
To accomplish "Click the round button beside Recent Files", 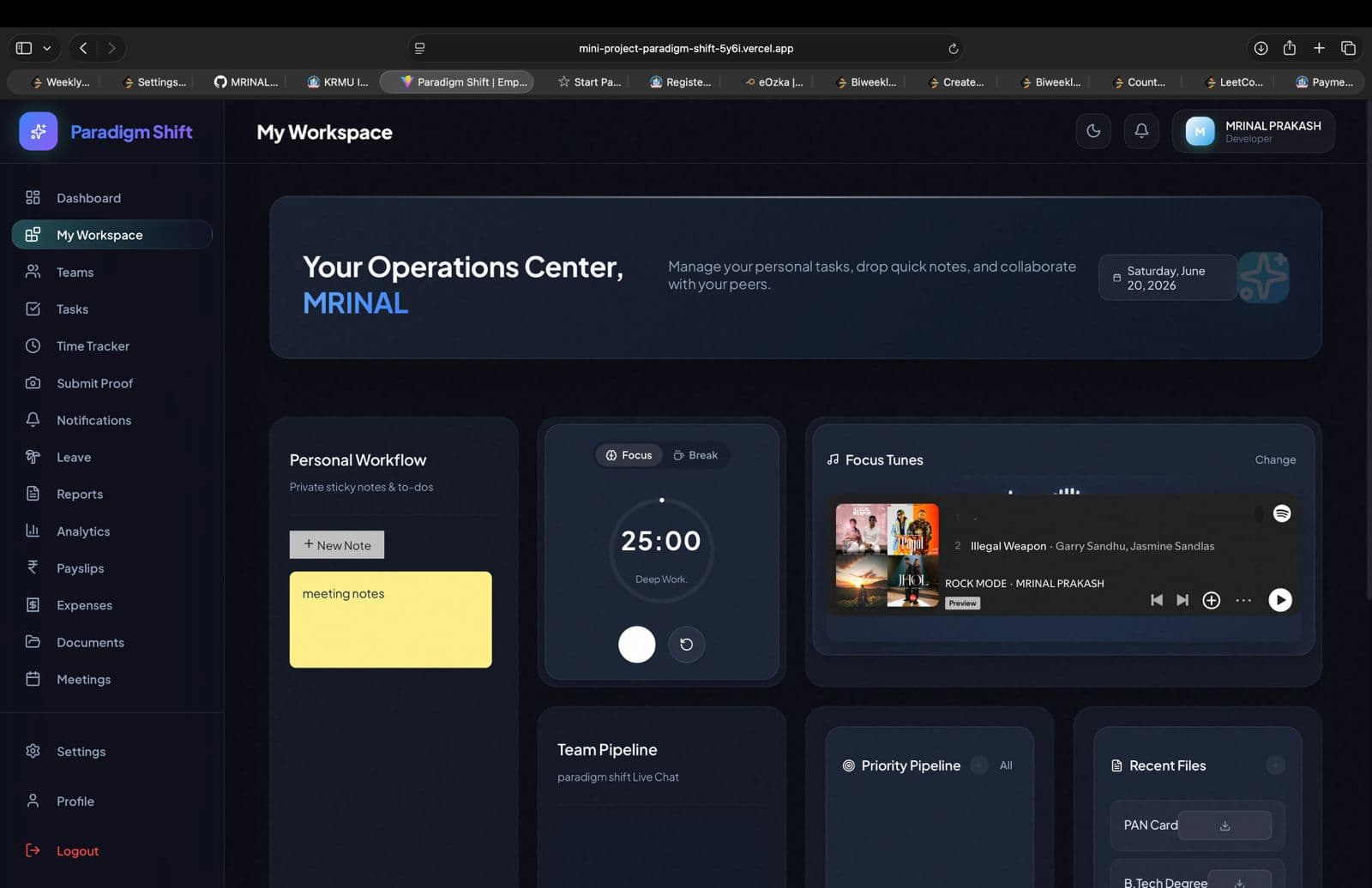I will pos(1275,765).
